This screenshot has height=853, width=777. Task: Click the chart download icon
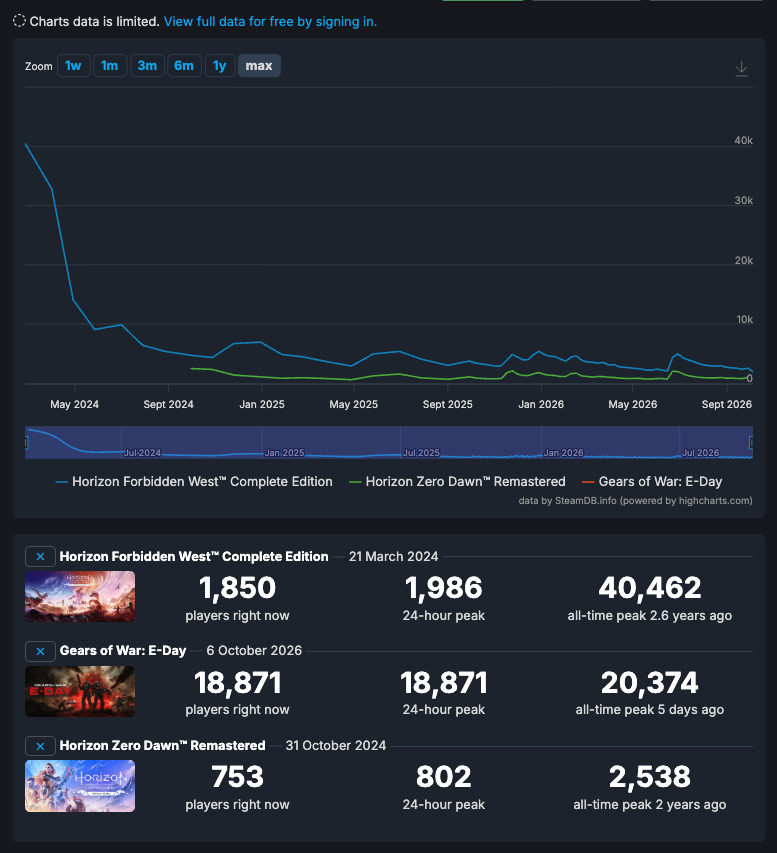coord(741,68)
